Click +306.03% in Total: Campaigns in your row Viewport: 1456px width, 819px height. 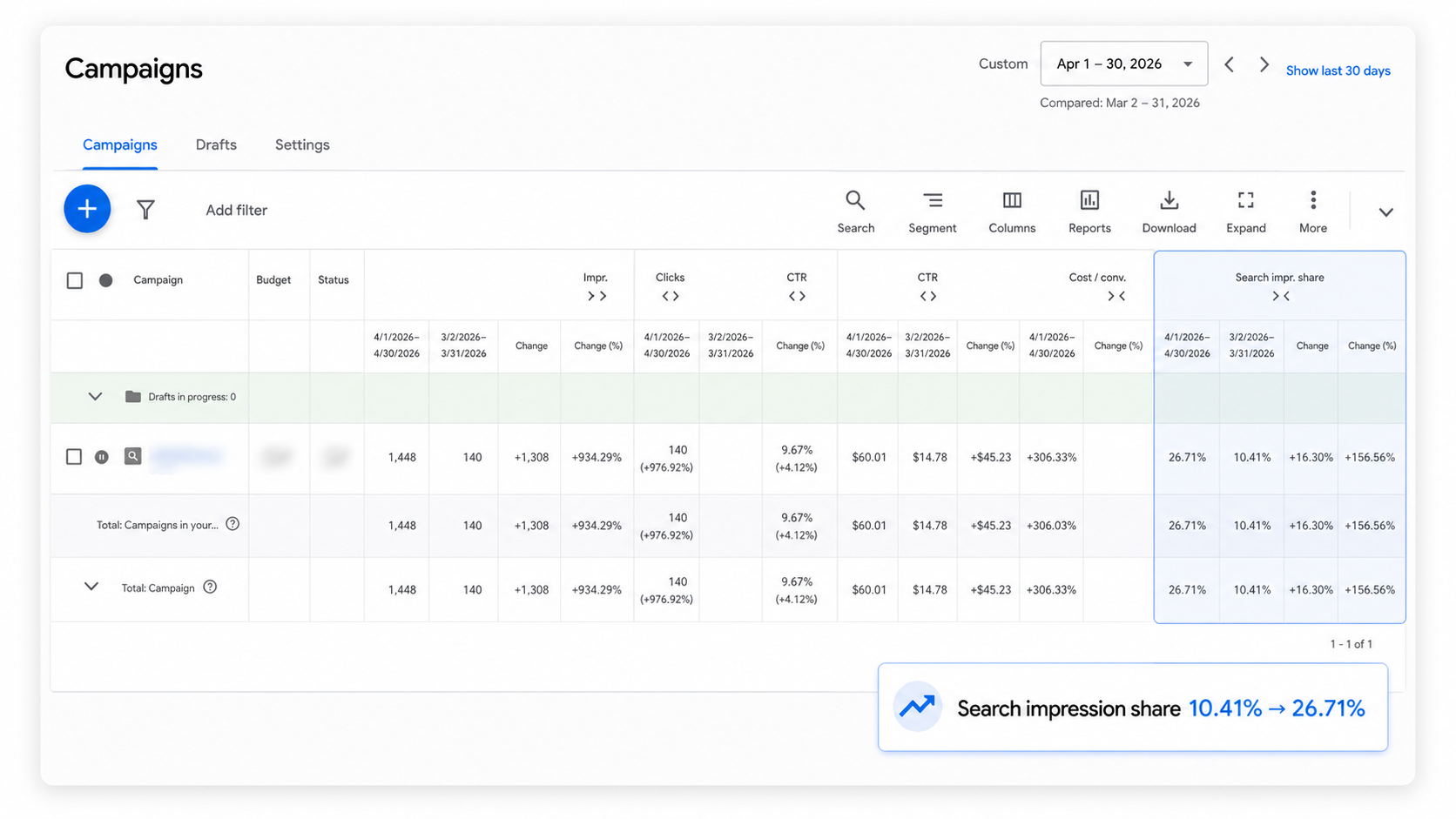(1051, 526)
